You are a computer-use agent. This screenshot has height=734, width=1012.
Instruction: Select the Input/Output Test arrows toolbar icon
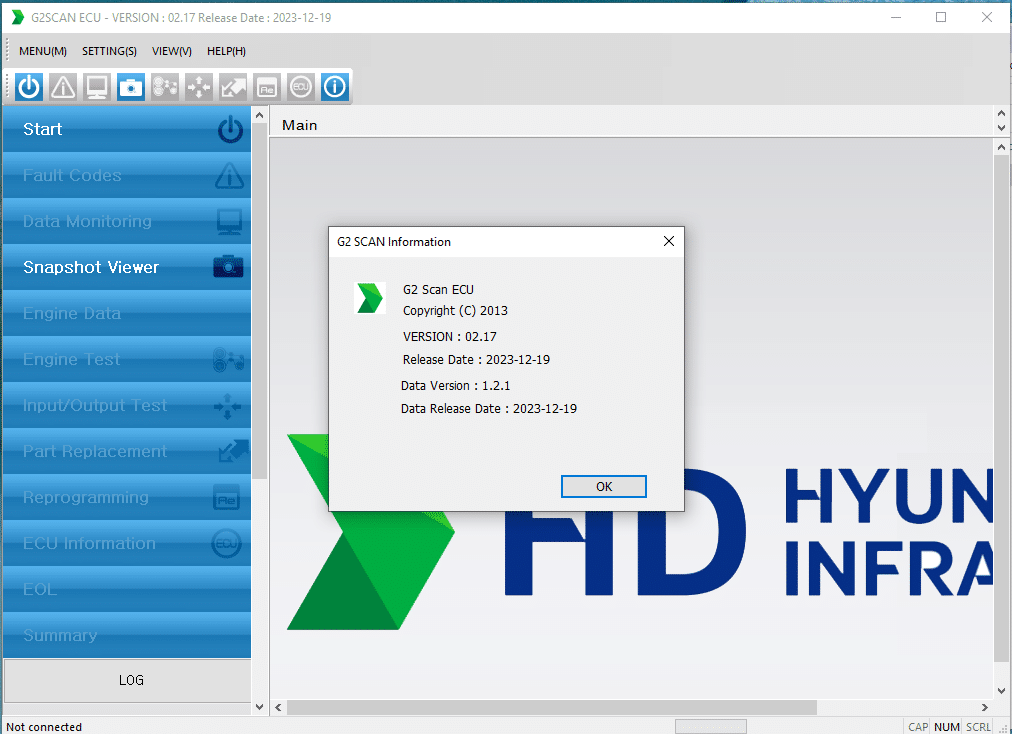[198, 87]
